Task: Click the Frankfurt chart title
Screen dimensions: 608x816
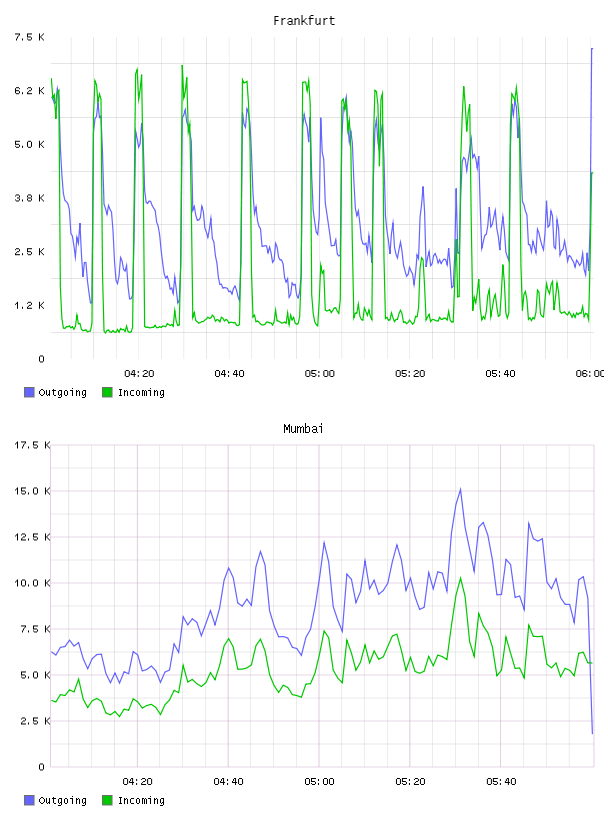Action: [304, 21]
